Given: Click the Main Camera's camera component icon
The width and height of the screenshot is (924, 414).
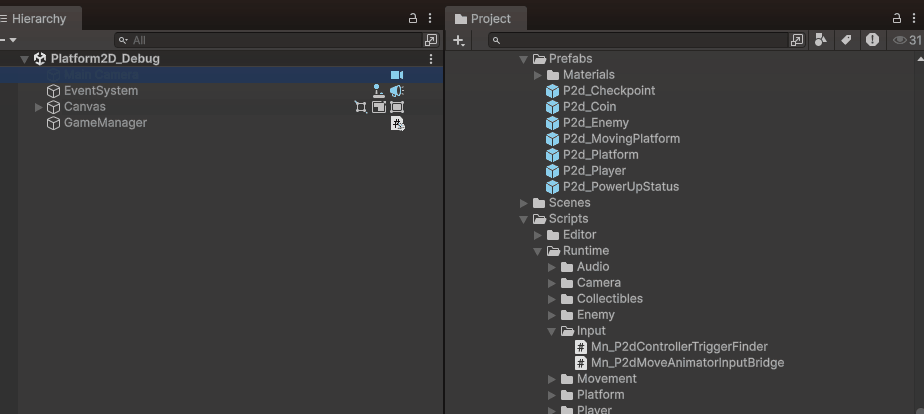Looking at the screenshot, I should [397, 75].
